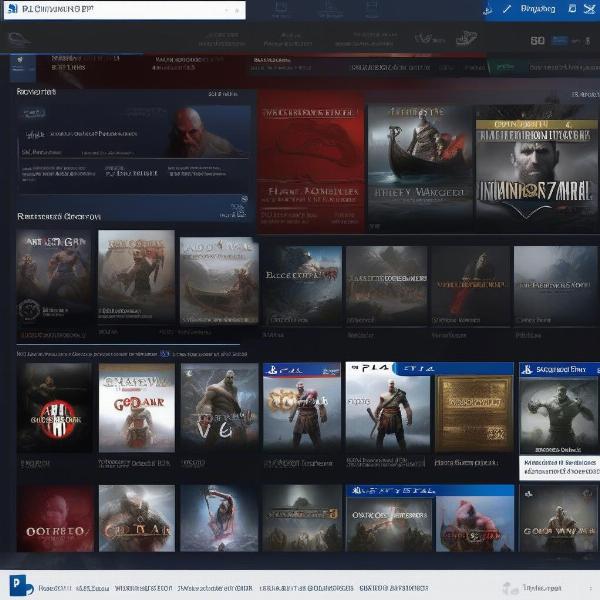This screenshot has height=600, width=600.
Task: Select the second tab label in the red banner
Action: point(188,64)
